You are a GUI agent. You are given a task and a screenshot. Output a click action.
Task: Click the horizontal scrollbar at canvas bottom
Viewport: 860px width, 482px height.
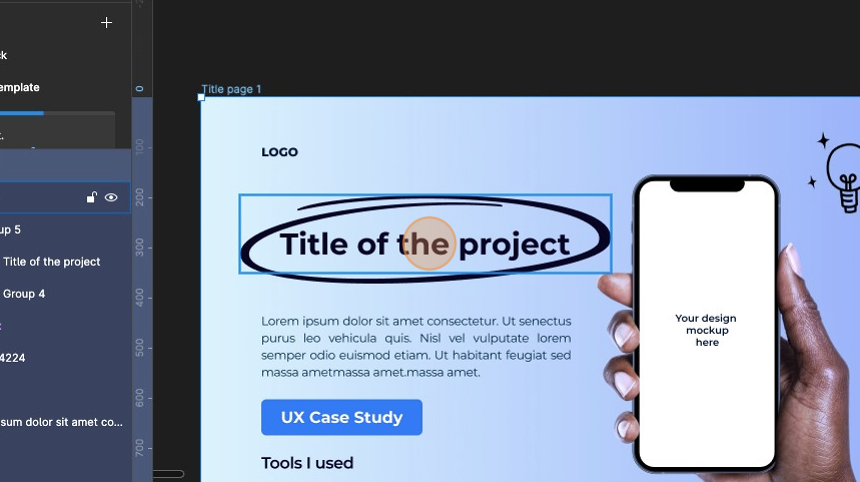pyautogui.click(x=168, y=474)
